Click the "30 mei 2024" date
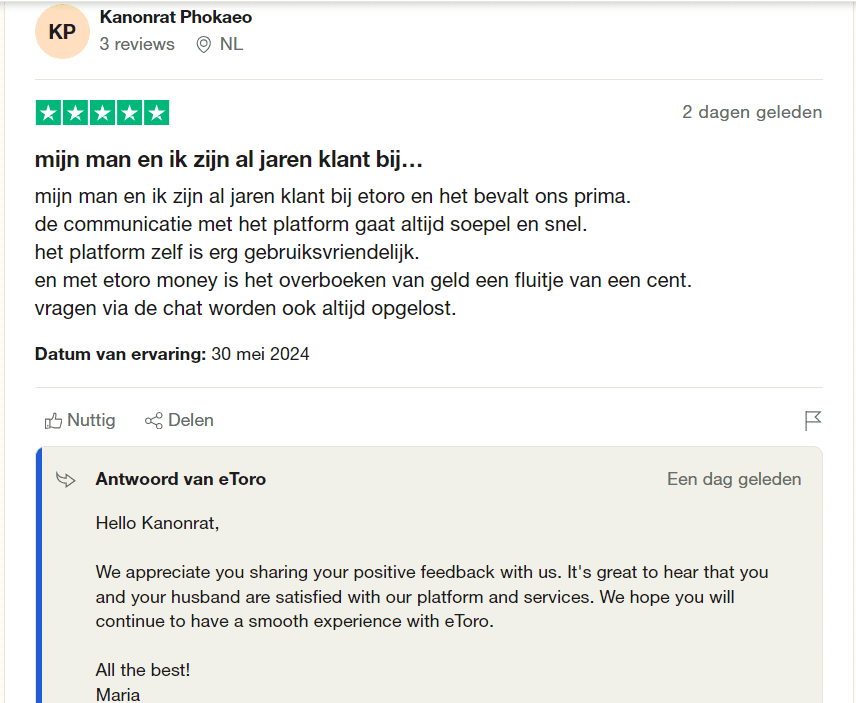 (x=260, y=354)
